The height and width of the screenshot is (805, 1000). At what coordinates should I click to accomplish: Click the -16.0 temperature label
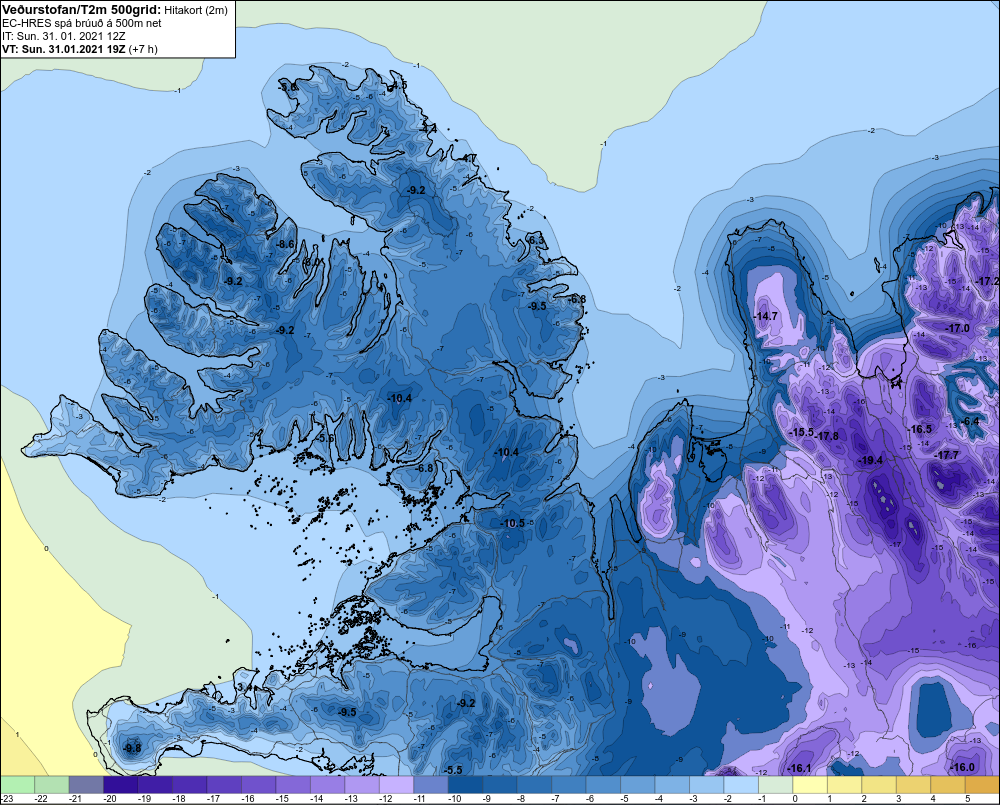(962, 767)
